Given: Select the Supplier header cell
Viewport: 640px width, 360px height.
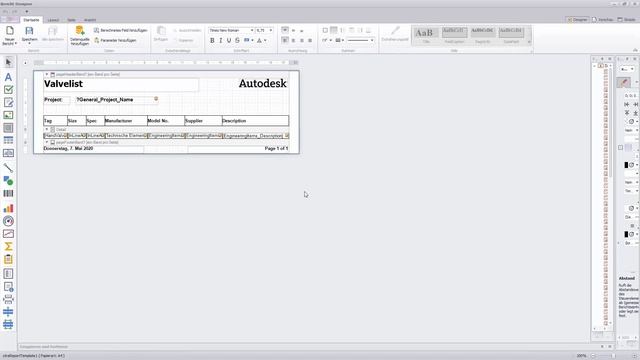Looking at the screenshot, I should coord(203,121).
